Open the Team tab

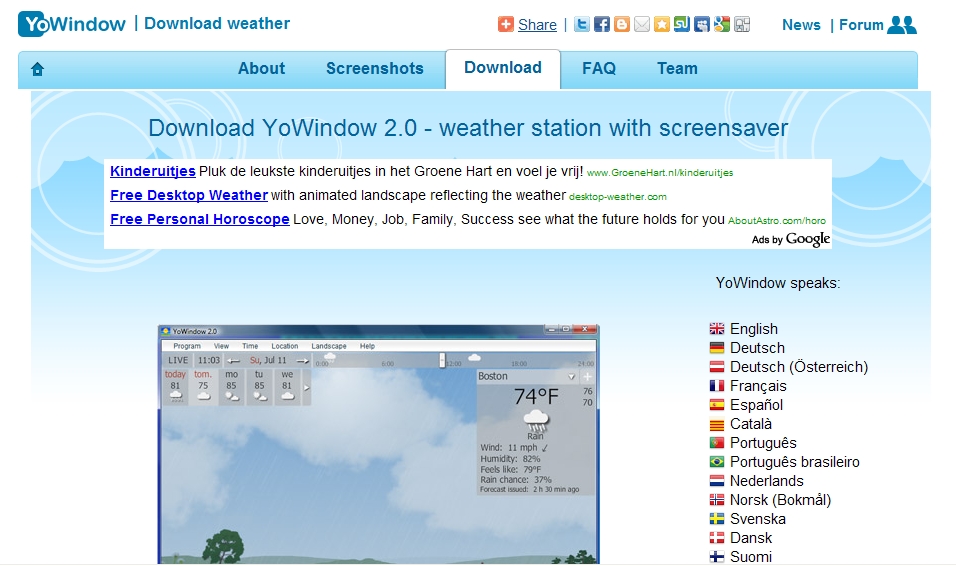point(677,68)
